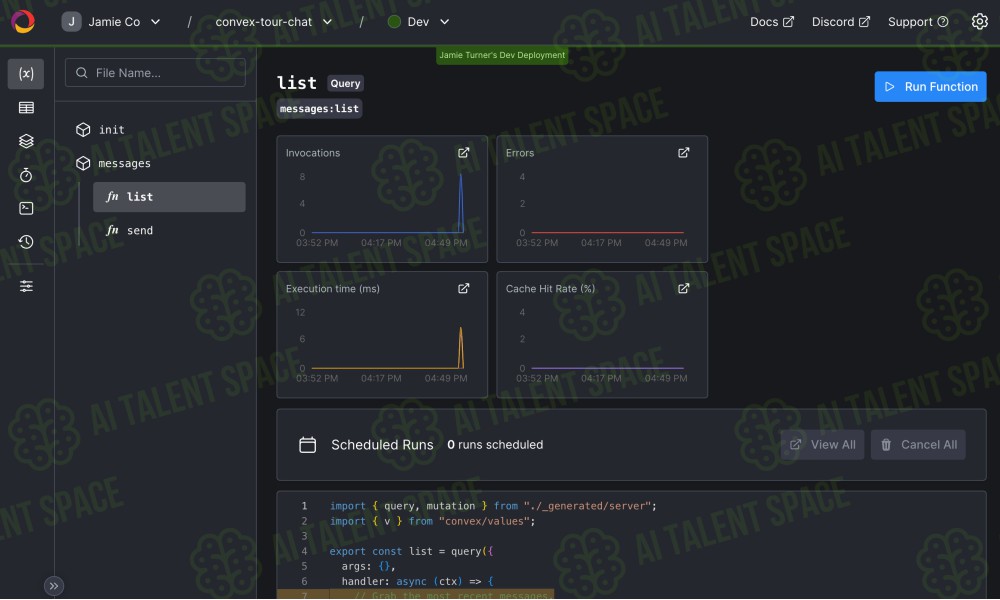Click the Query type badge
Image resolution: width=1000 pixels, height=600 pixels.
pos(345,84)
